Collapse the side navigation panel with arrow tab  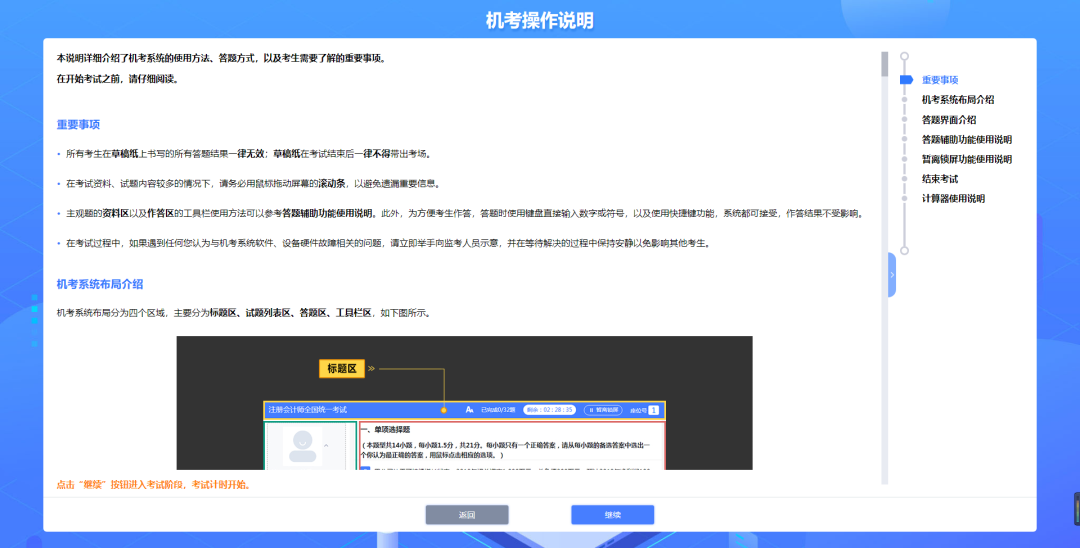(892, 275)
